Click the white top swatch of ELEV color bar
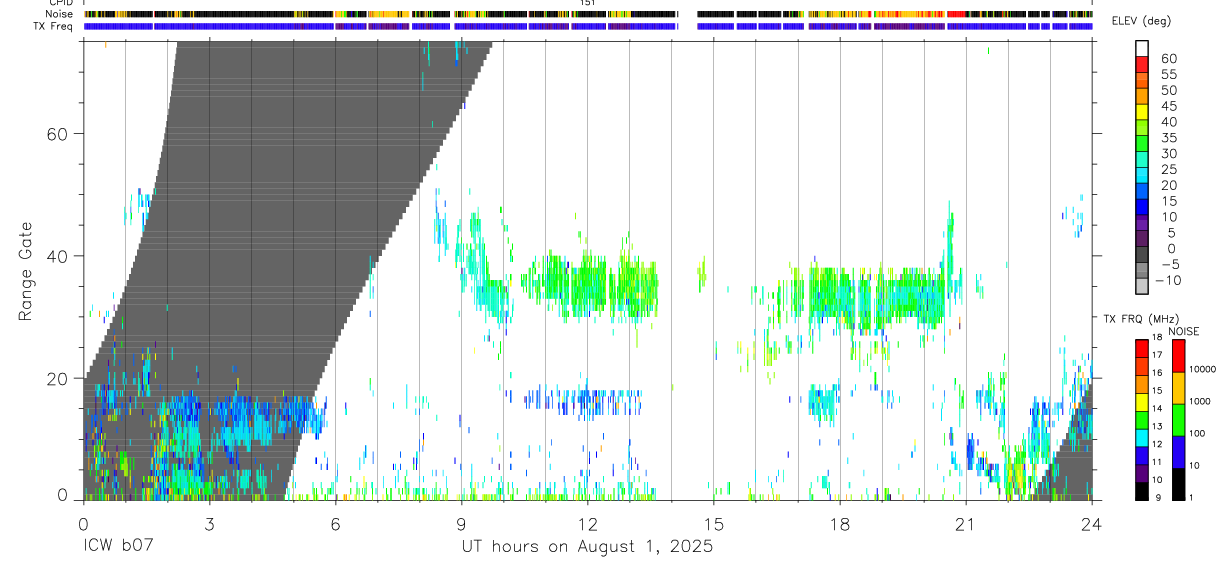 [x=1142, y=48]
